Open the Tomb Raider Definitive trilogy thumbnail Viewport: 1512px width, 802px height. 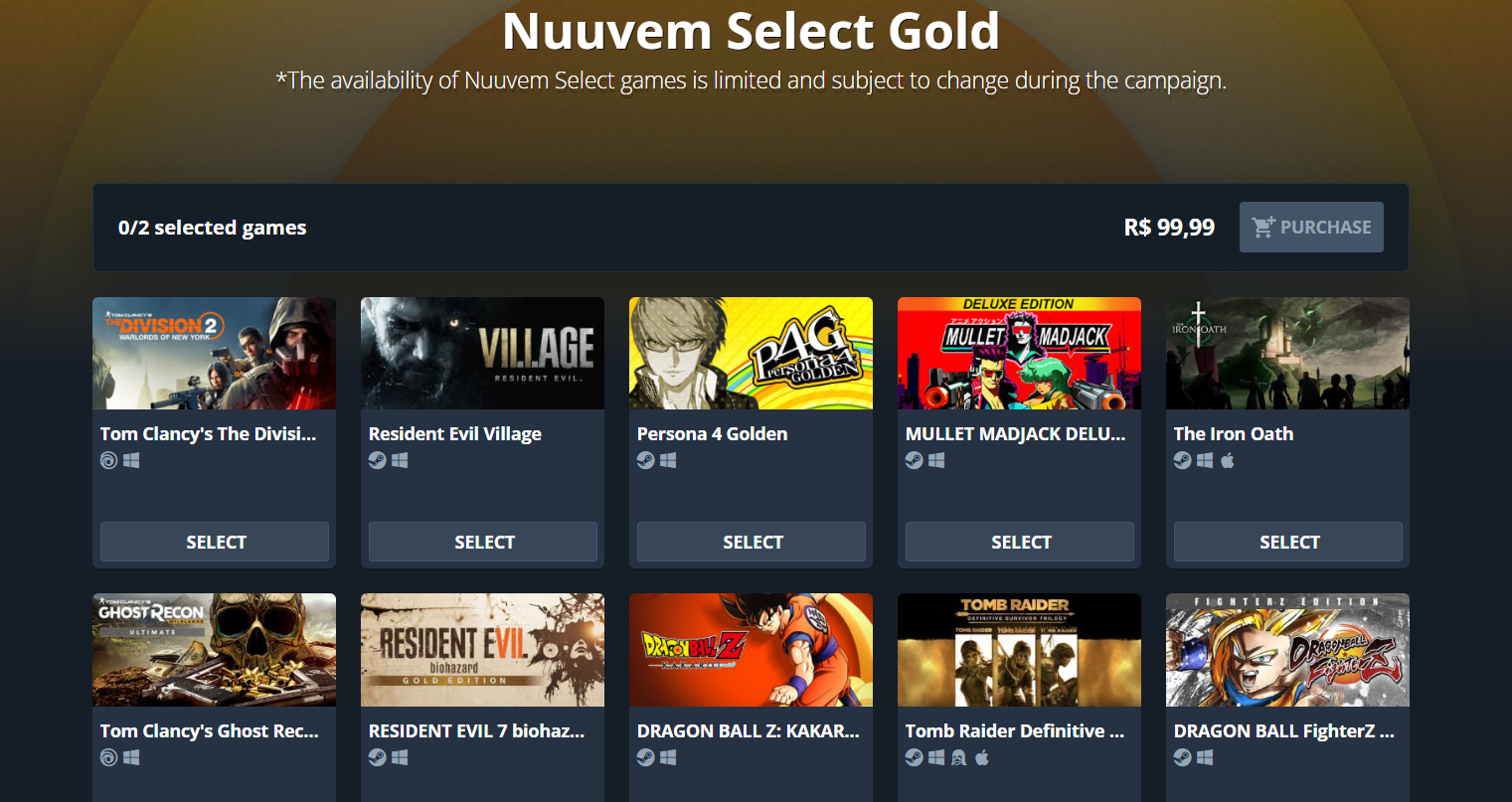1019,650
